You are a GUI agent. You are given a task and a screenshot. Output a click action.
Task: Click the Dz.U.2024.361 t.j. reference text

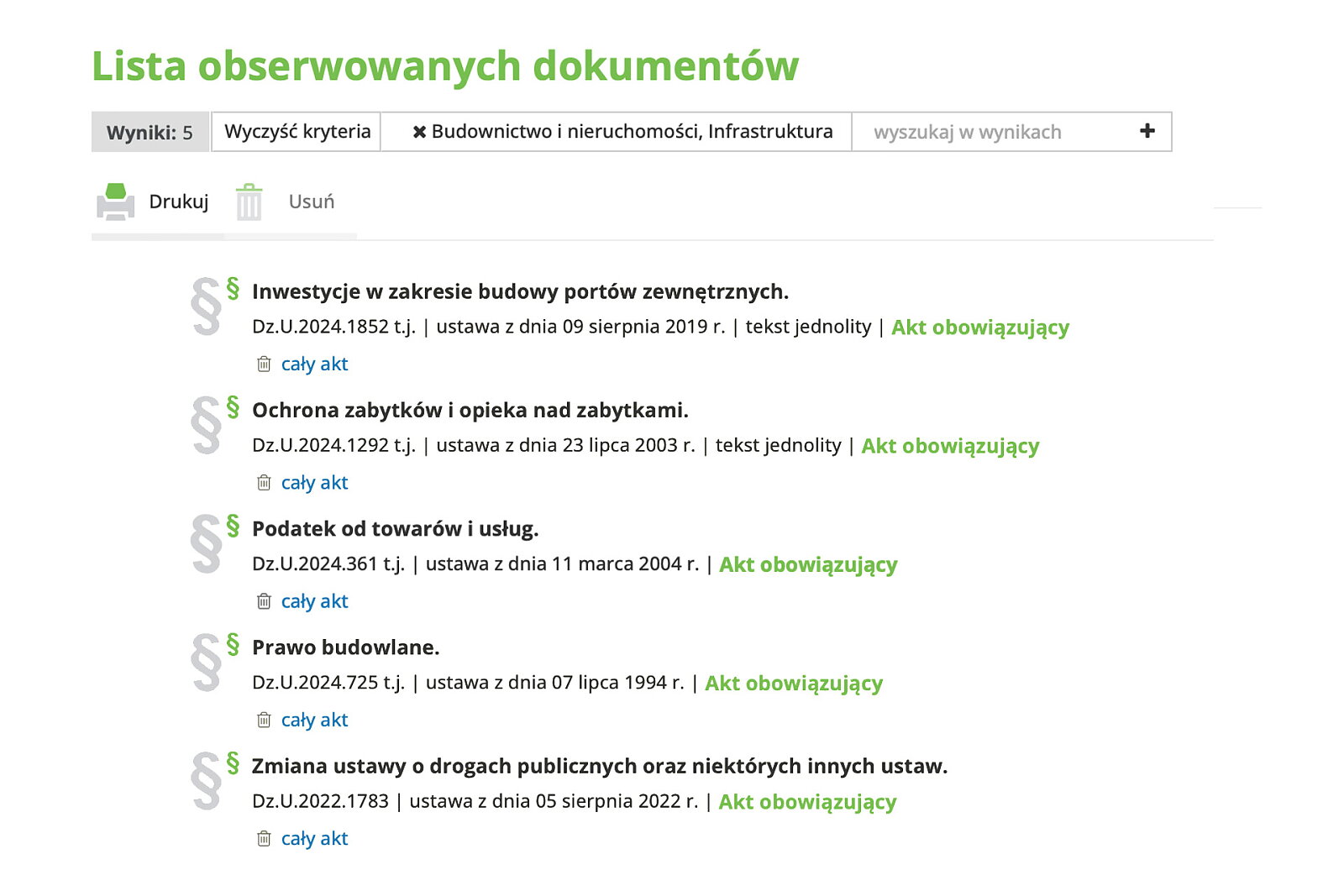(x=328, y=563)
